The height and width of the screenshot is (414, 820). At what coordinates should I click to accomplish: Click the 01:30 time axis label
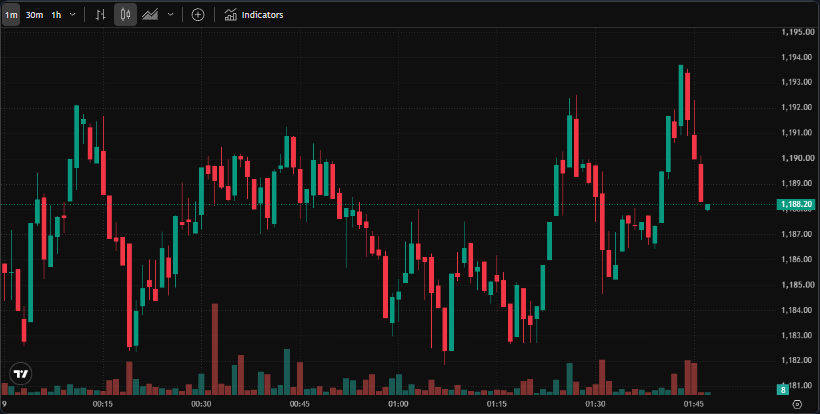595,404
